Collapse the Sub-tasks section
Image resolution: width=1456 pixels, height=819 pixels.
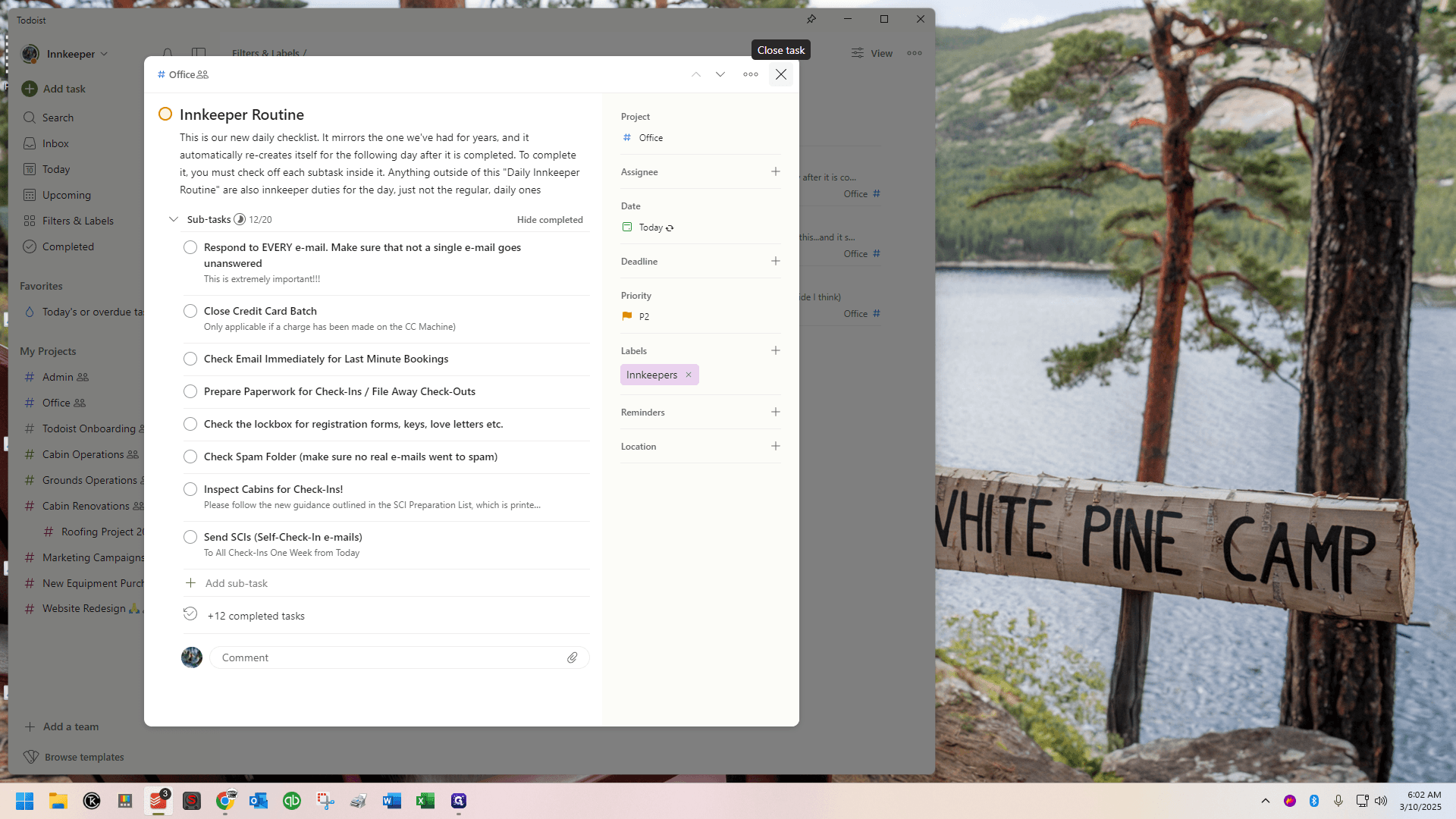(x=174, y=219)
